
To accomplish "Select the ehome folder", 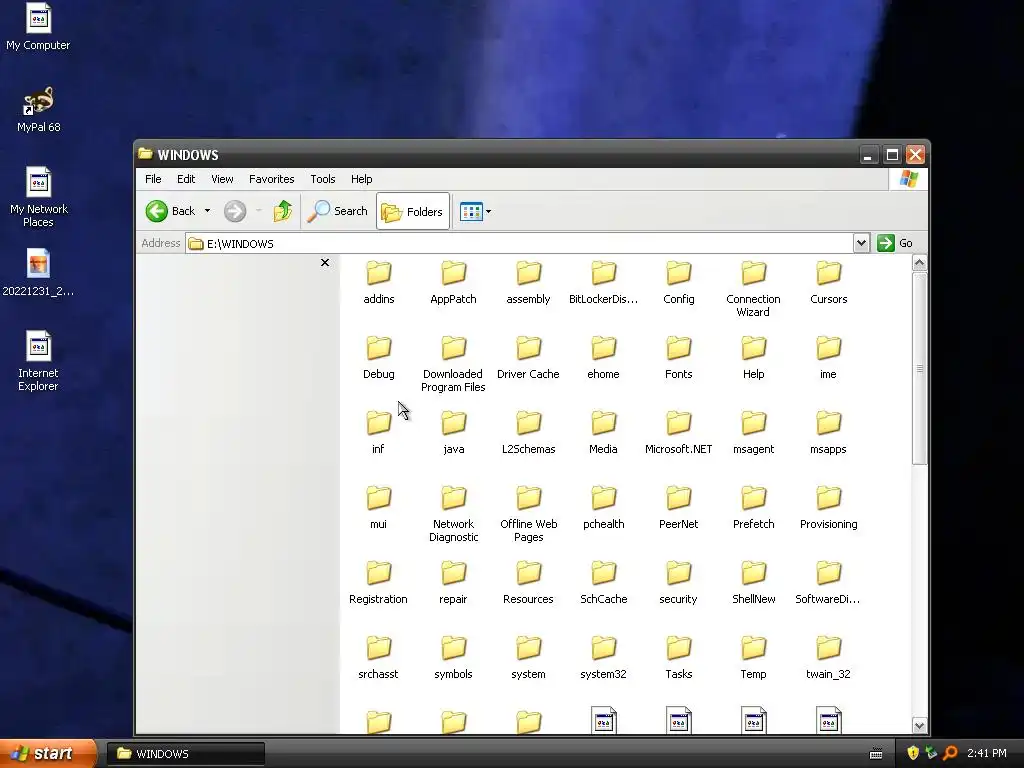I will tap(603, 358).
